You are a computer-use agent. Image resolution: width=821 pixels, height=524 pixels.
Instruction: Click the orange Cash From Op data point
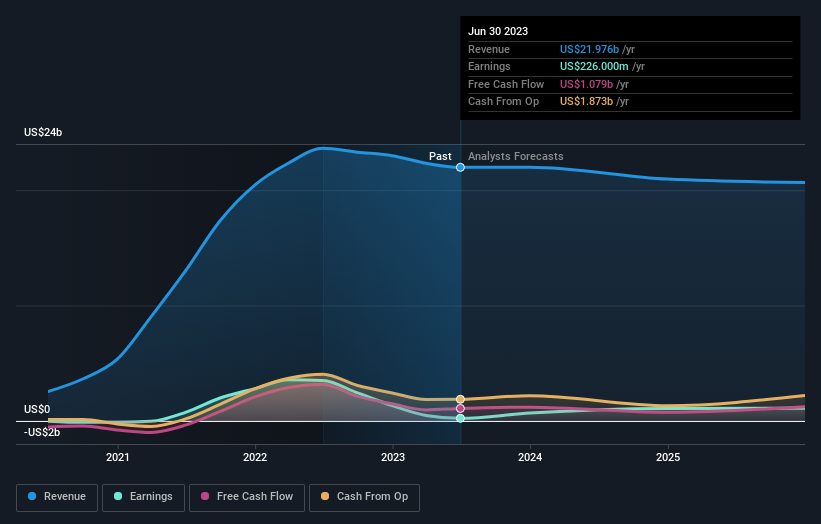coord(460,399)
